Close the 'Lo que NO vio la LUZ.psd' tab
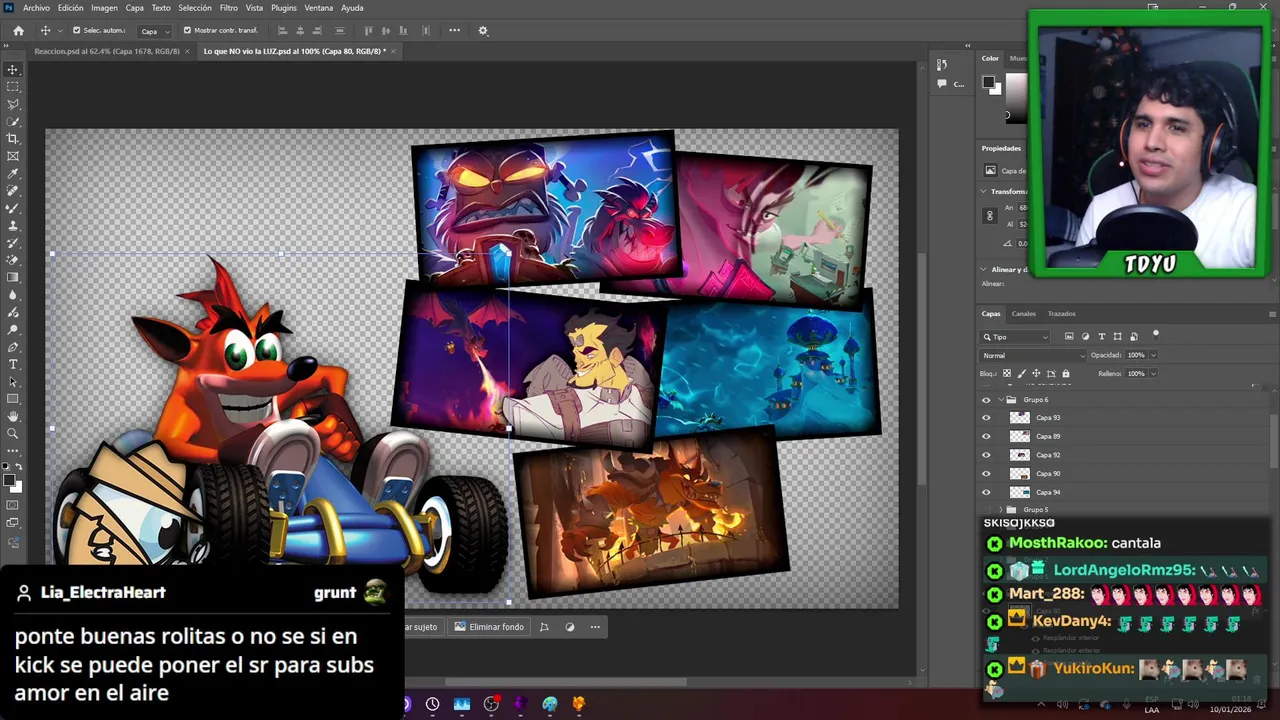This screenshot has height=720, width=1280. click(x=394, y=51)
